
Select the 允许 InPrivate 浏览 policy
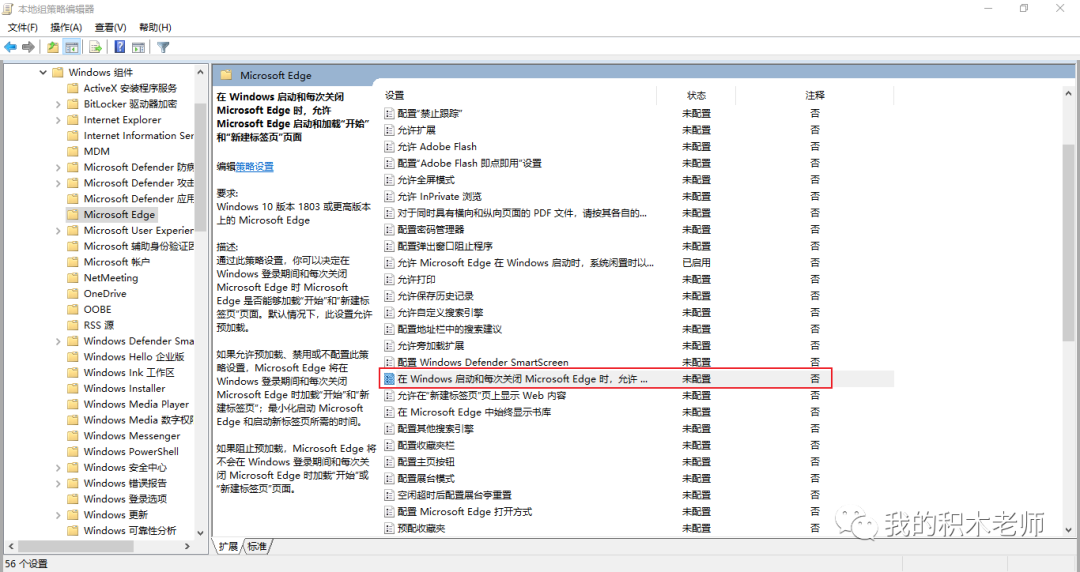[x=439, y=196]
